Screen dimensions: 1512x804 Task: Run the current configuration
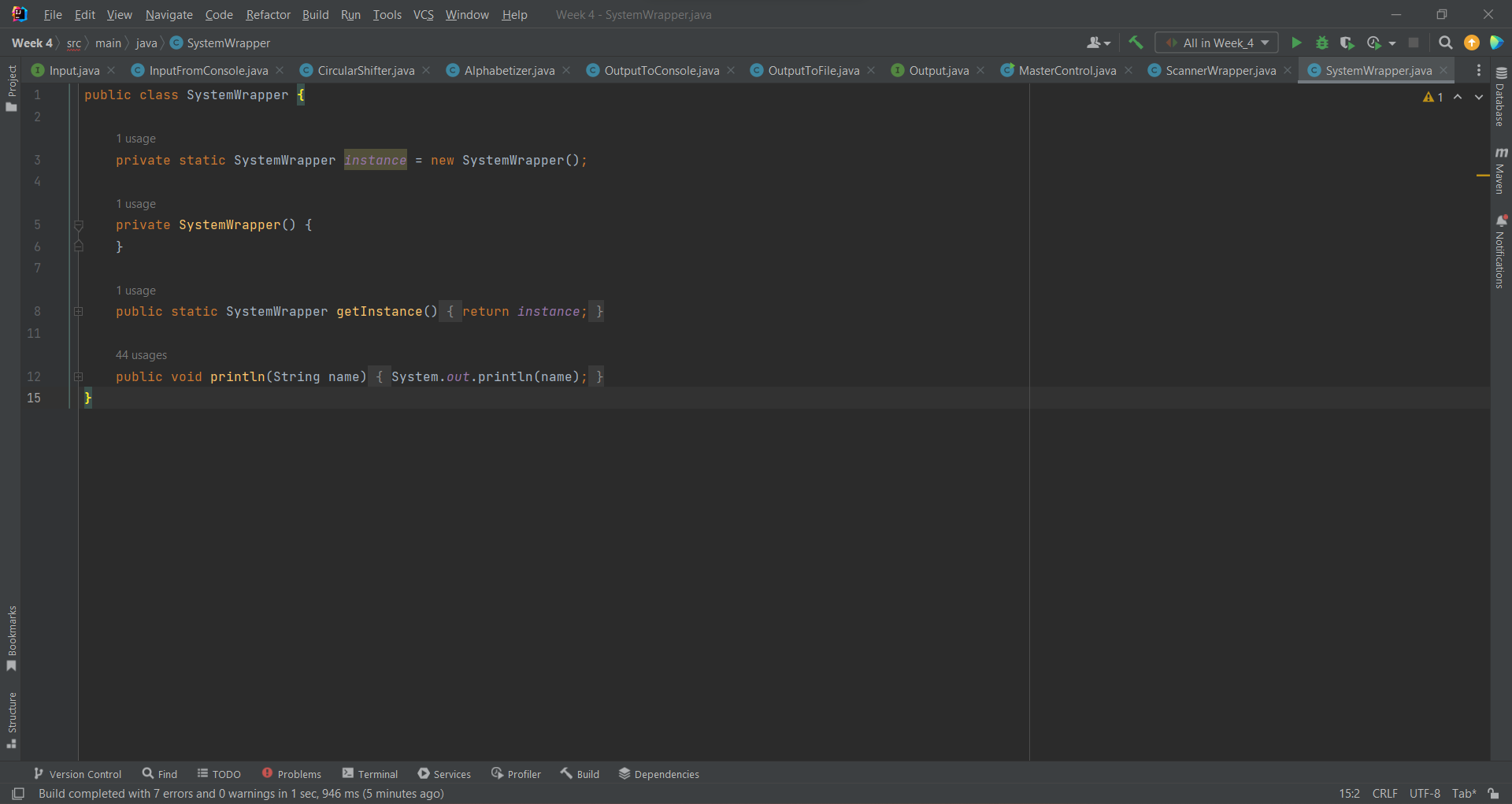pos(1296,43)
